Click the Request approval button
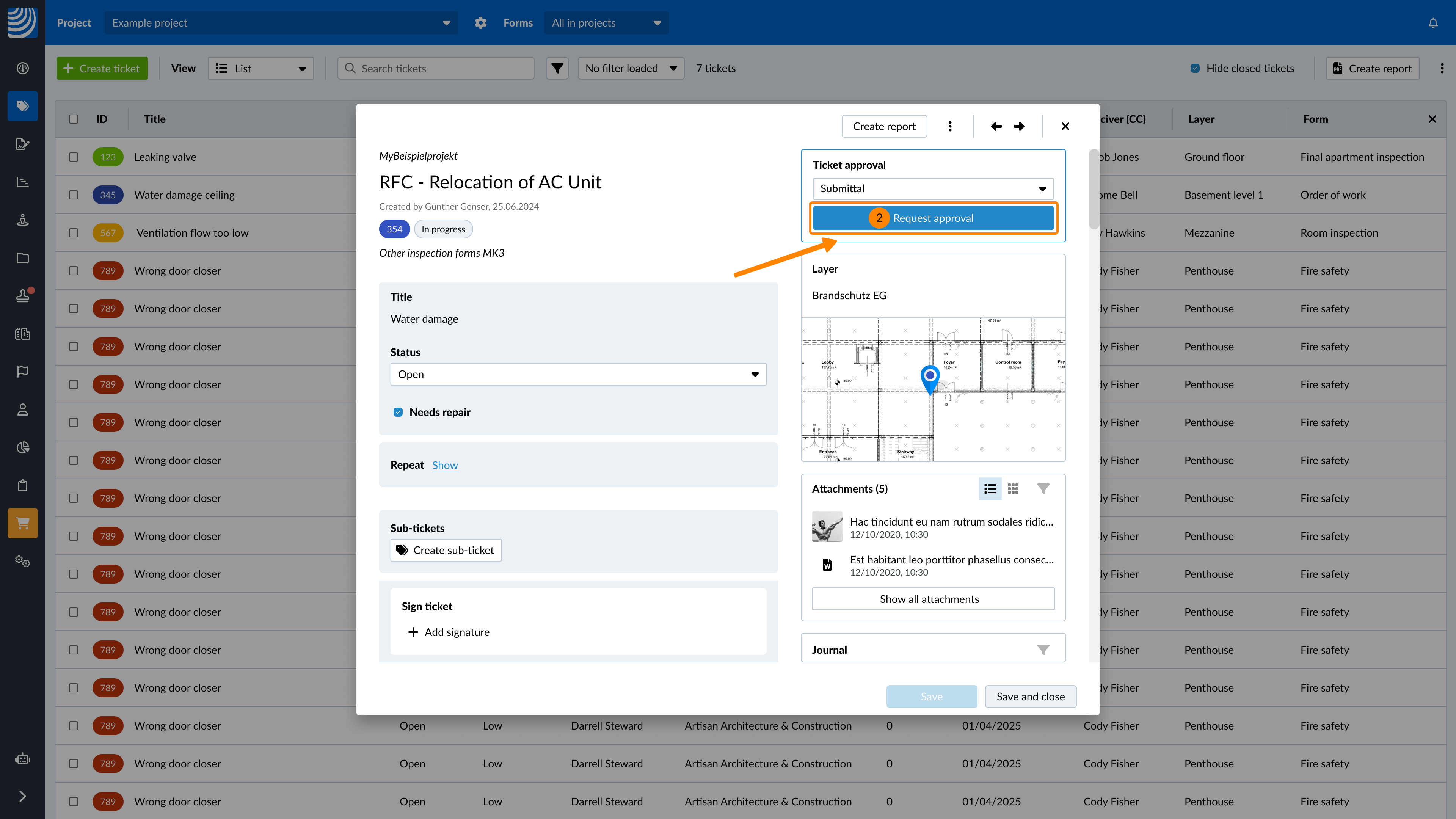Viewport: 1456px width, 819px height. pyautogui.click(x=933, y=218)
